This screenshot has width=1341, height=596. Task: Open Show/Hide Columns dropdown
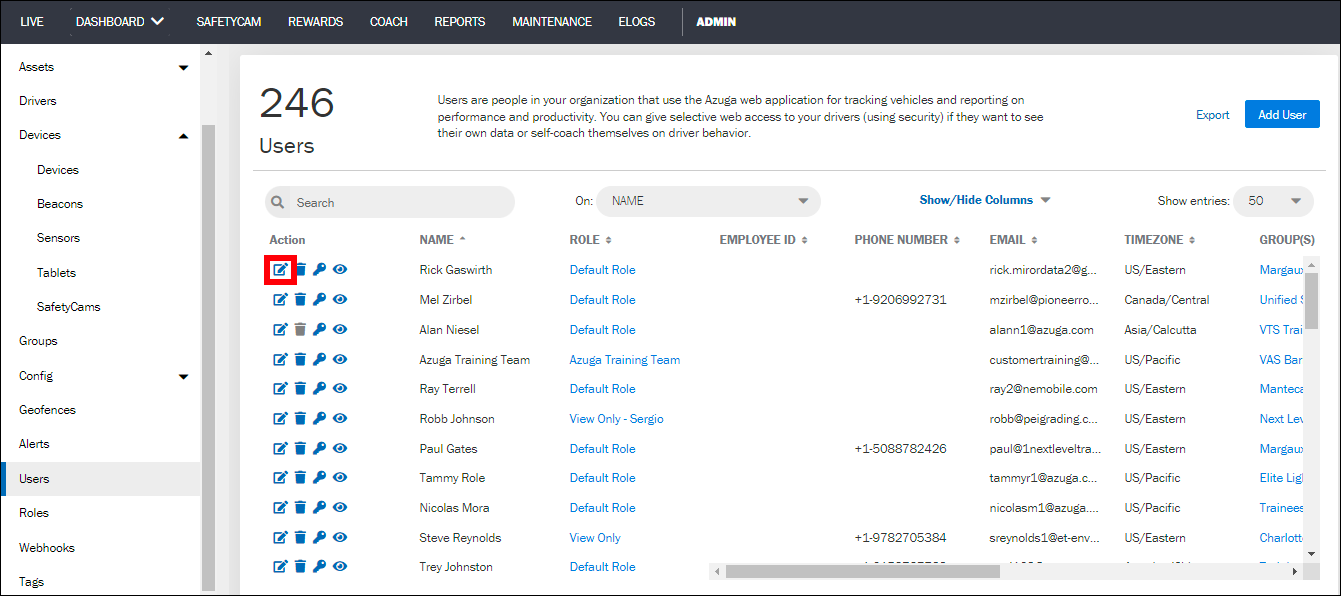tap(985, 200)
